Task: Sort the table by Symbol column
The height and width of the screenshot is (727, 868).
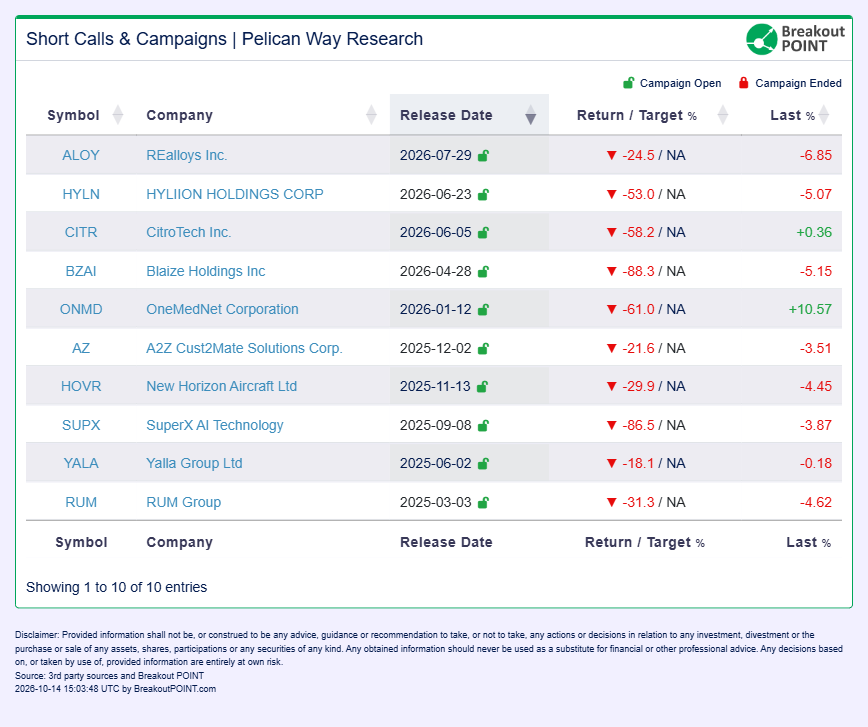Action: pos(117,115)
